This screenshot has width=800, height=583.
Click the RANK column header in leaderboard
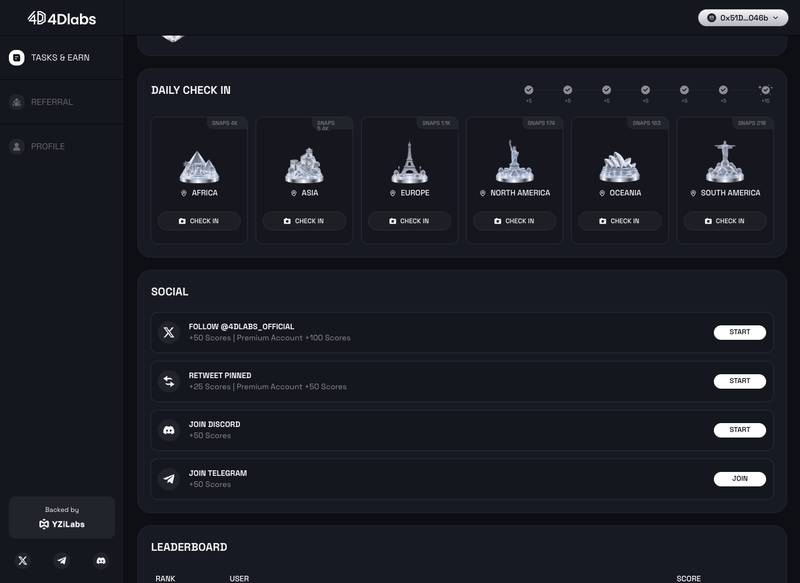click(165, 578)
